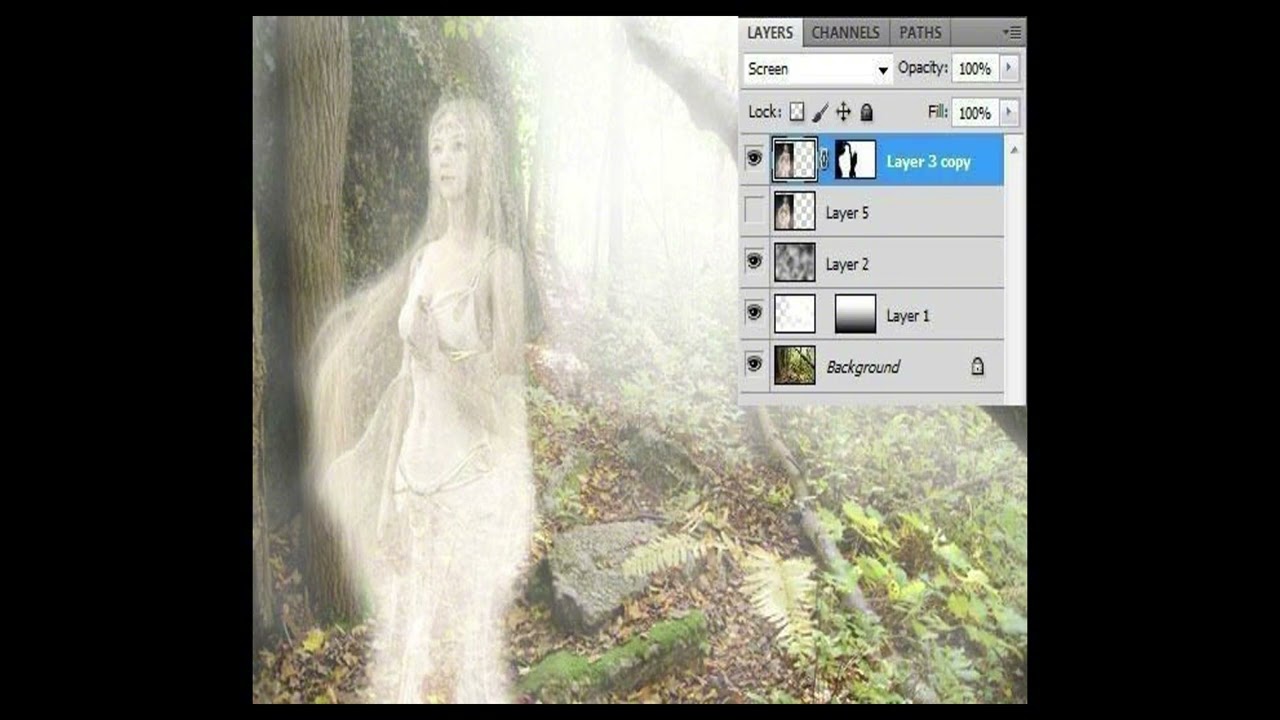This screenshot has width=1280, height=720.
Task: Switch to the Paths tab
Action: click(x=920, y=33)
